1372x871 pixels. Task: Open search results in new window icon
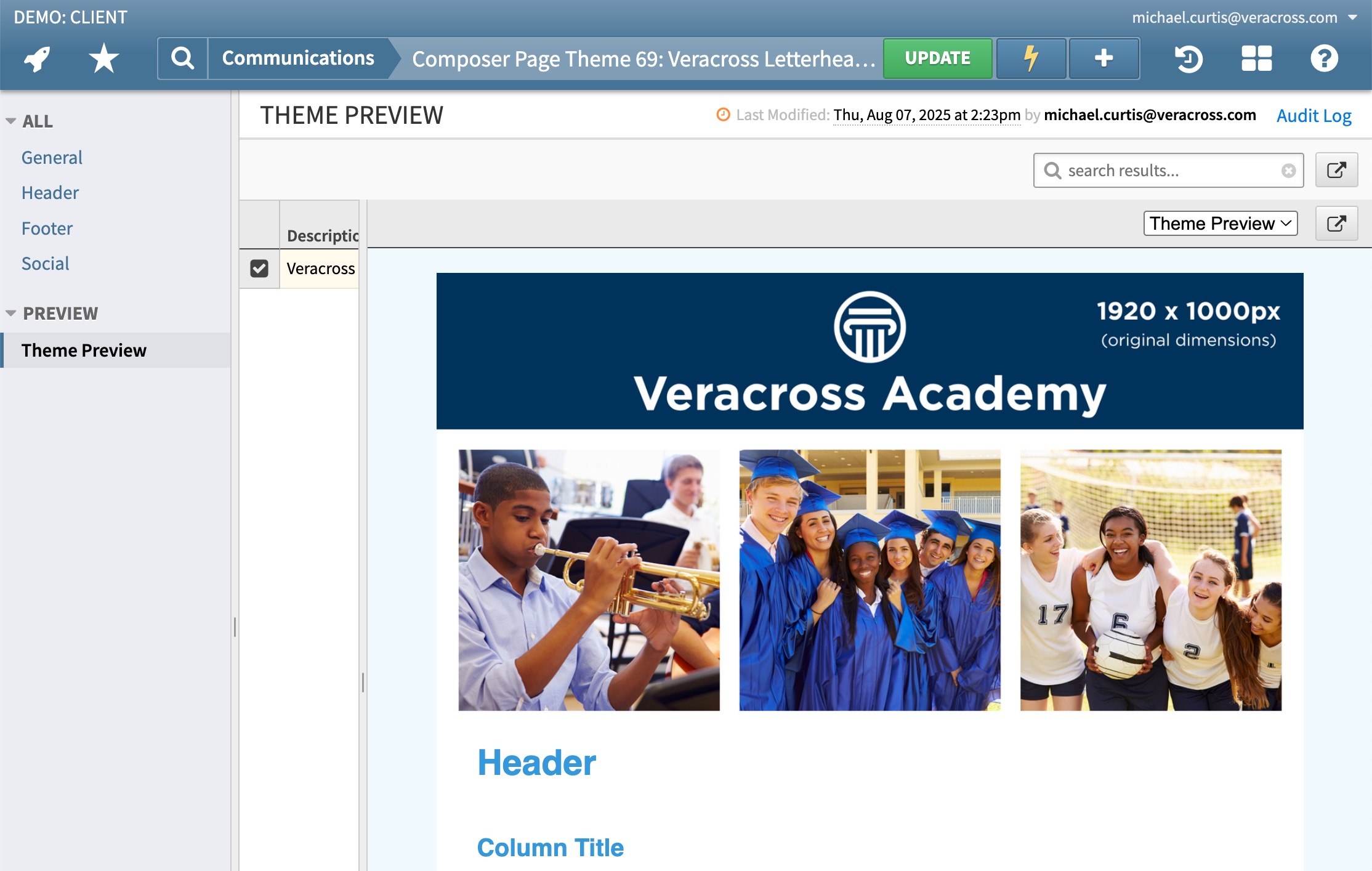pyautogui.click(x=1336, y=170)
